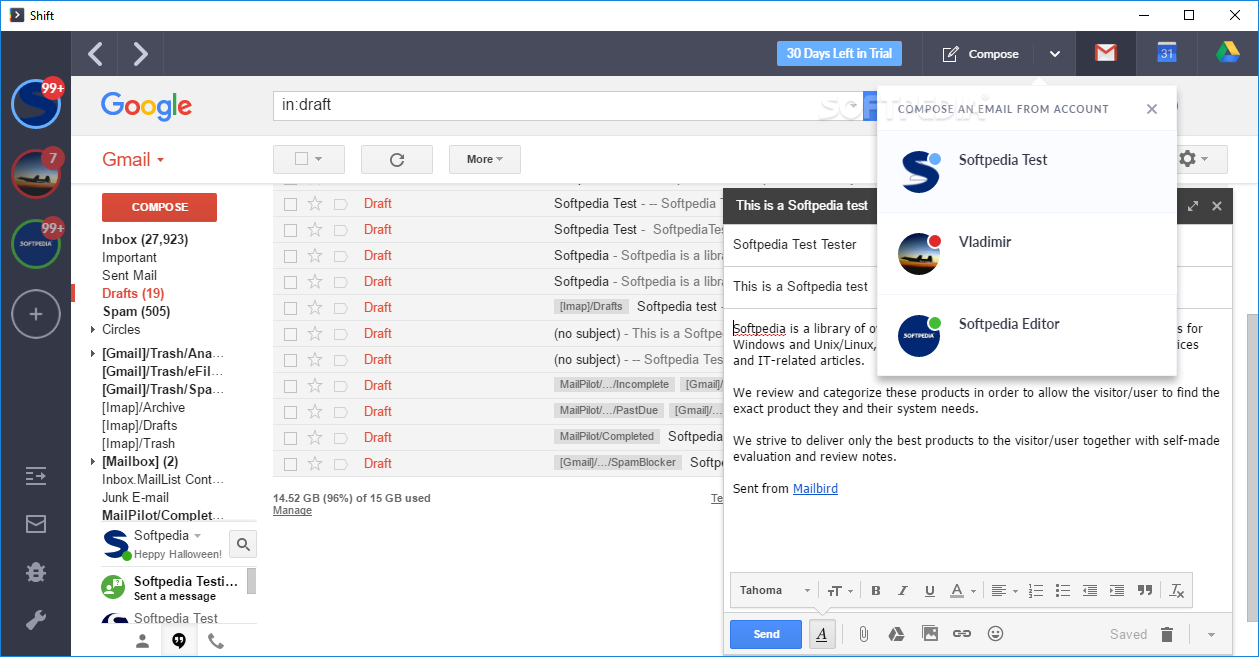The width and height of the screenshot is (1259, 657).
Task: Open the Spam (505) folder
Action: coord(136,311)
